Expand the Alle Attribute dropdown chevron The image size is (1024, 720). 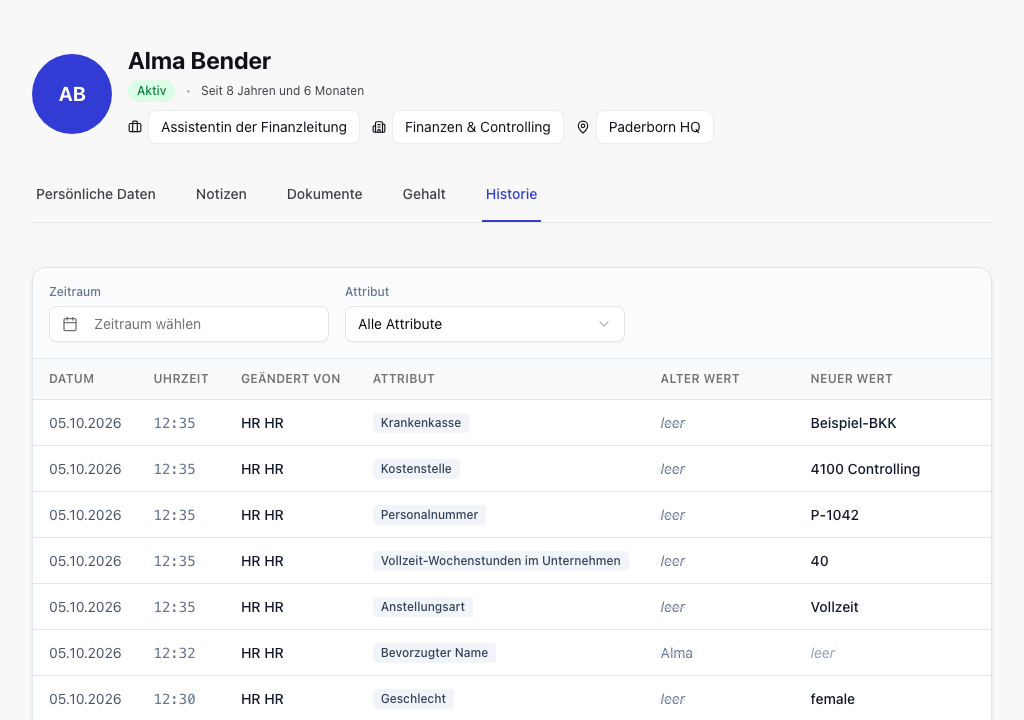click(604, 324)
